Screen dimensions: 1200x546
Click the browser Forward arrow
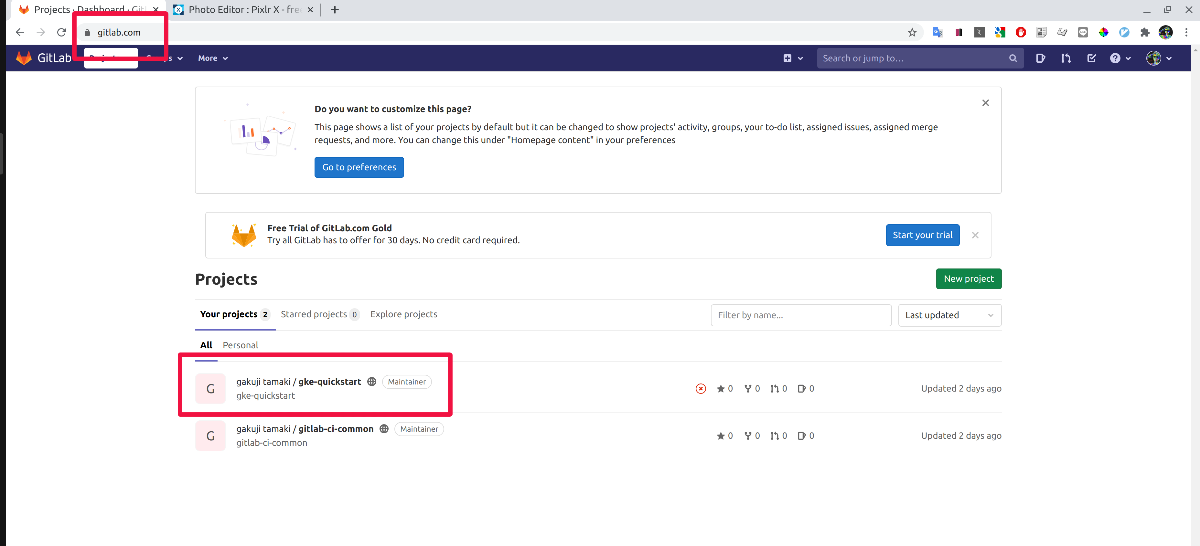tap(41, 32)
